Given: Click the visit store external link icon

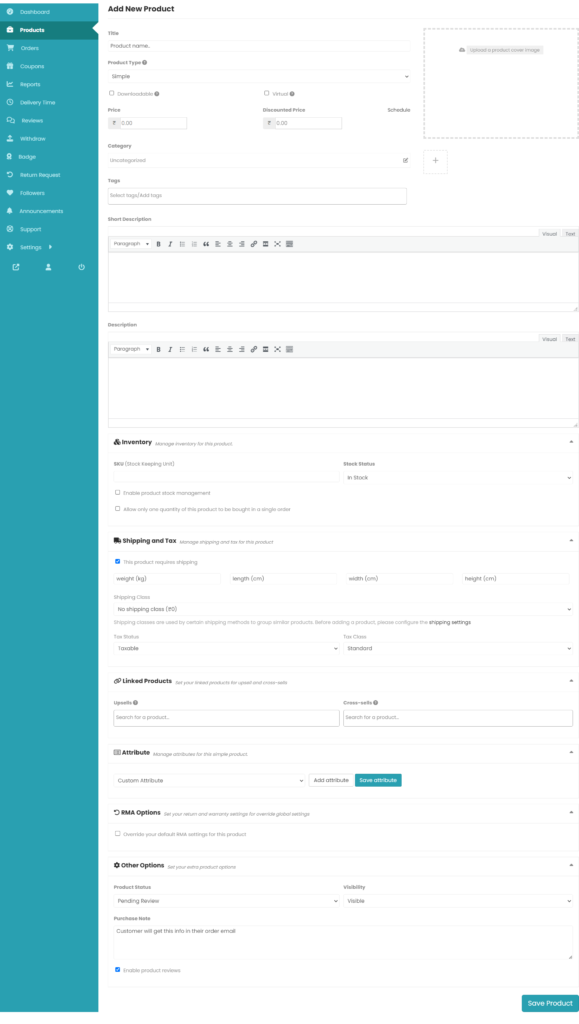Looking at the screenshot, I should 16,267.
